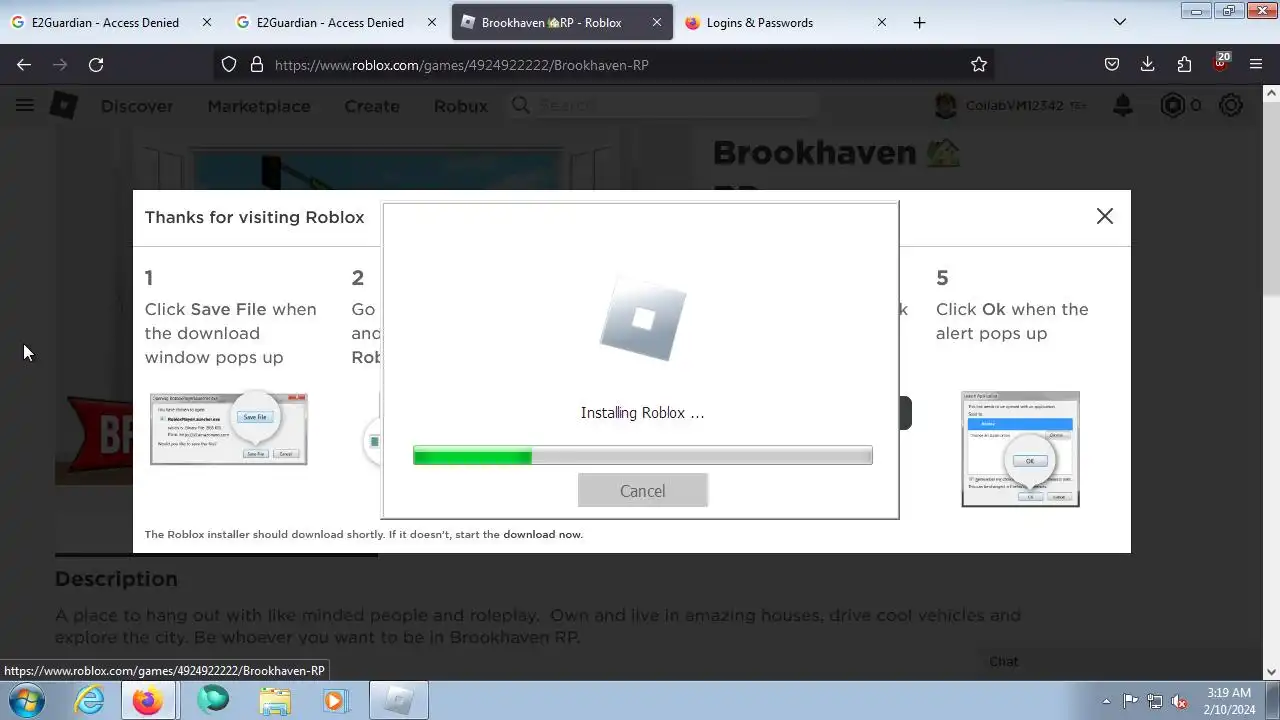Click the Installing Roblox progress bar
The height and width of the screenshot is (720, 1280).
[x=643, y=456]
